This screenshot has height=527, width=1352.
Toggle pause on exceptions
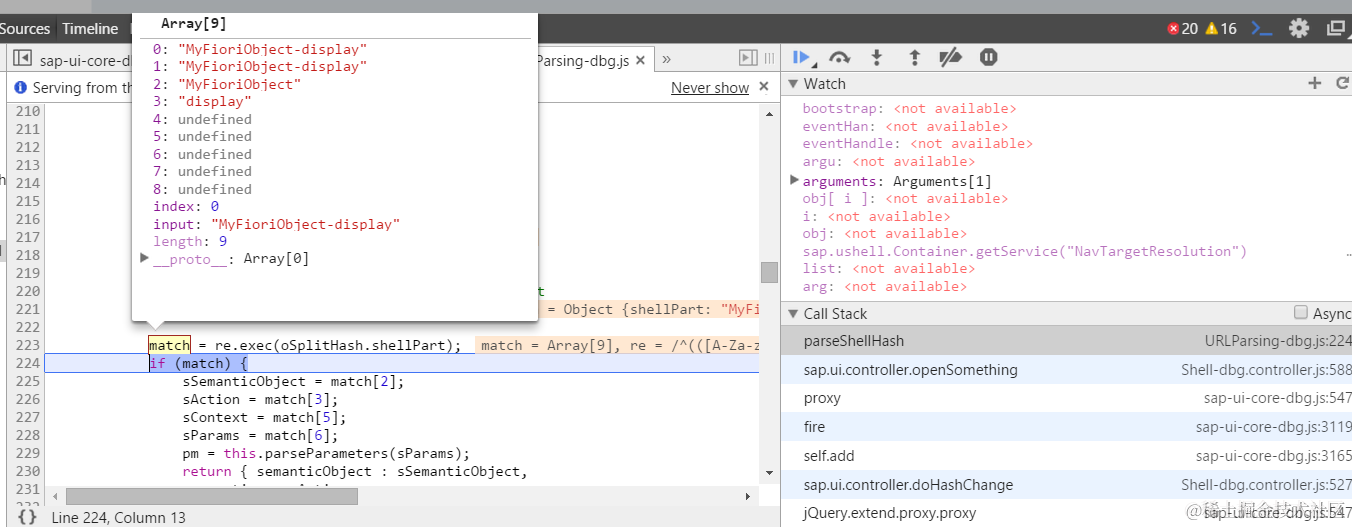coord(988,58)
